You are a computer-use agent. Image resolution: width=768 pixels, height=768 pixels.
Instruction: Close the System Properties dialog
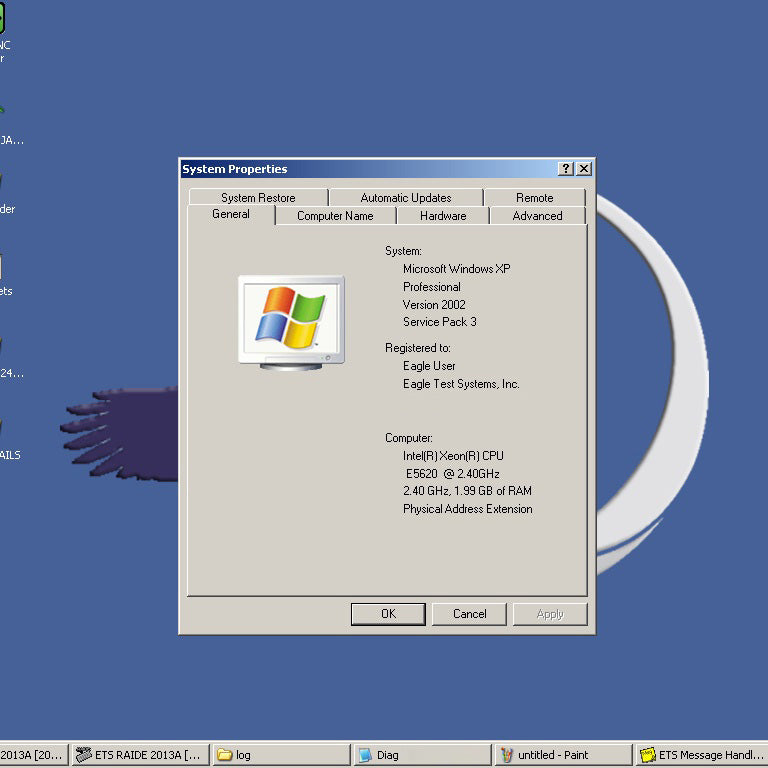pos(584,169)
